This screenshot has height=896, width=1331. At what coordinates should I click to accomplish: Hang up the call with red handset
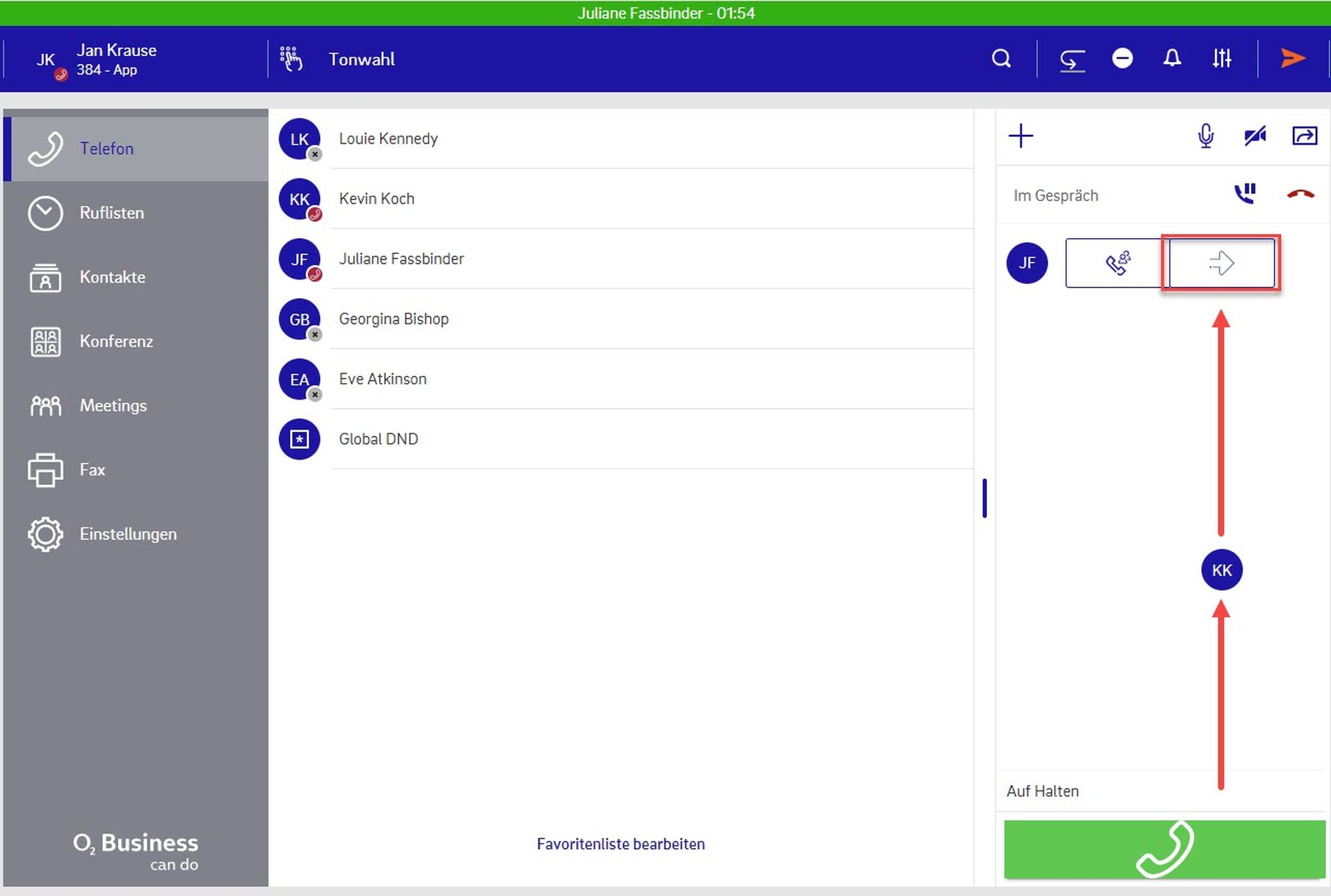[x=1300, y=194]
